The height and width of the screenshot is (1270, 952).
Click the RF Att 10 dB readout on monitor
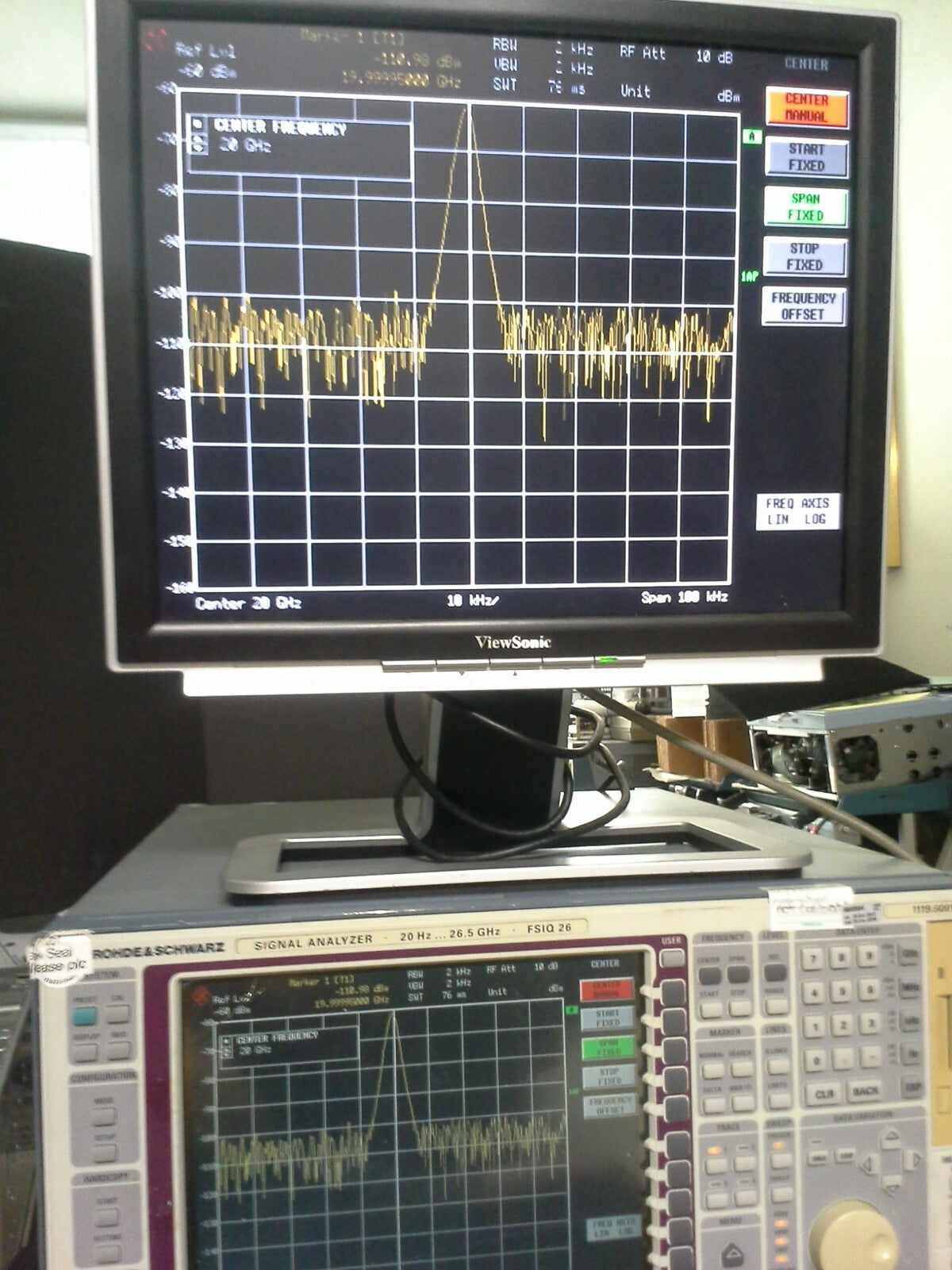tap(675, 55)
